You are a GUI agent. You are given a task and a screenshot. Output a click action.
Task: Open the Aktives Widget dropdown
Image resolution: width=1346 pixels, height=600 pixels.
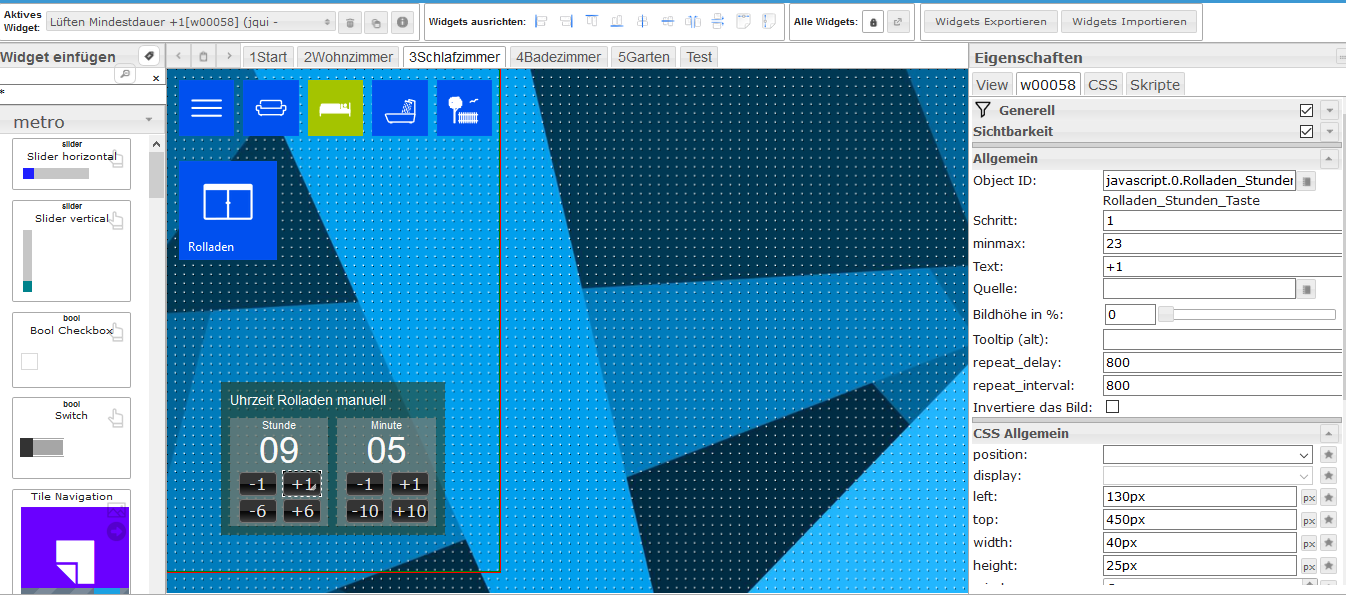tap(190, 22)
